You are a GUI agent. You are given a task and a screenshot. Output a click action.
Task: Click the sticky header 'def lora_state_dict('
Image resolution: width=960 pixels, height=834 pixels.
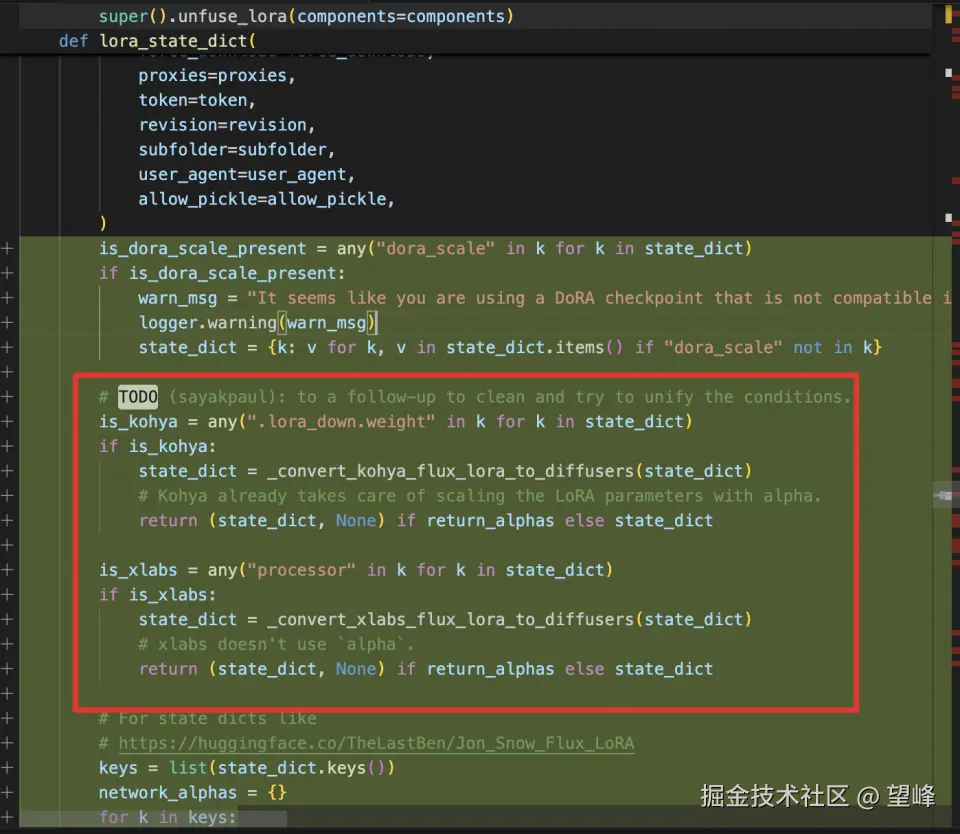[x=157, y=41]
